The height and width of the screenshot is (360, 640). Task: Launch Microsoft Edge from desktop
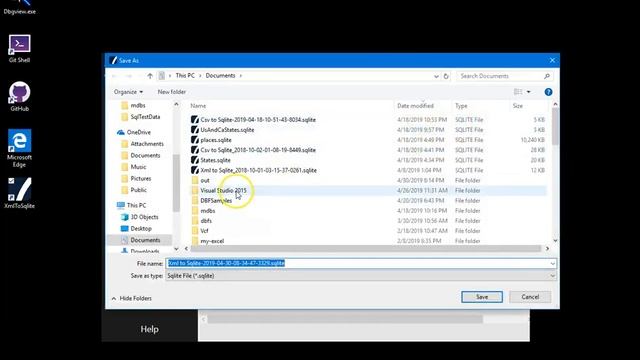19,148
